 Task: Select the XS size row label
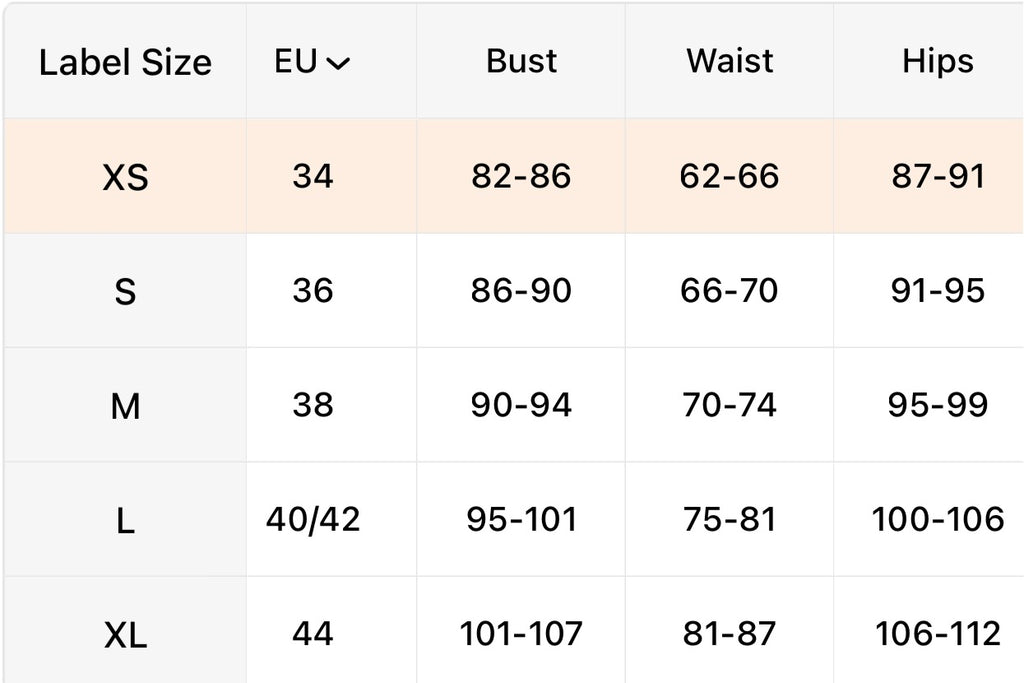125,177
